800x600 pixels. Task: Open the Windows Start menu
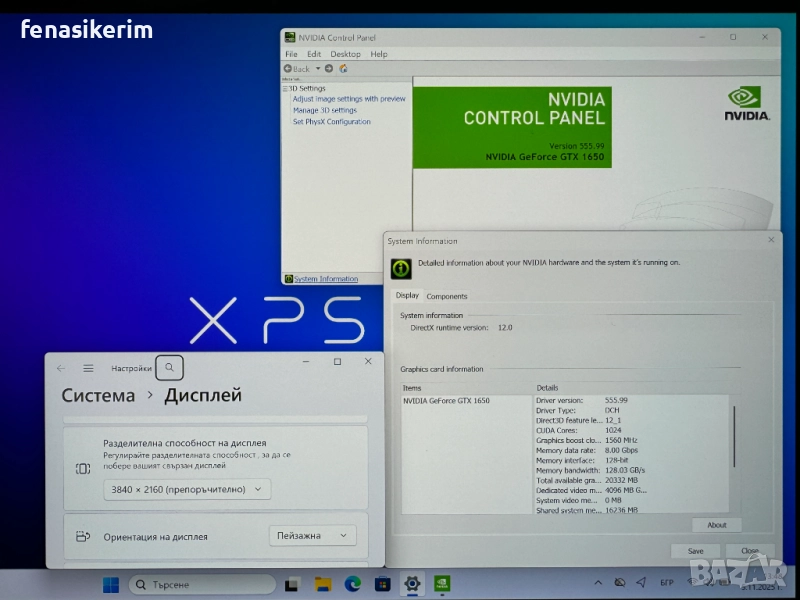coord(111,585)
